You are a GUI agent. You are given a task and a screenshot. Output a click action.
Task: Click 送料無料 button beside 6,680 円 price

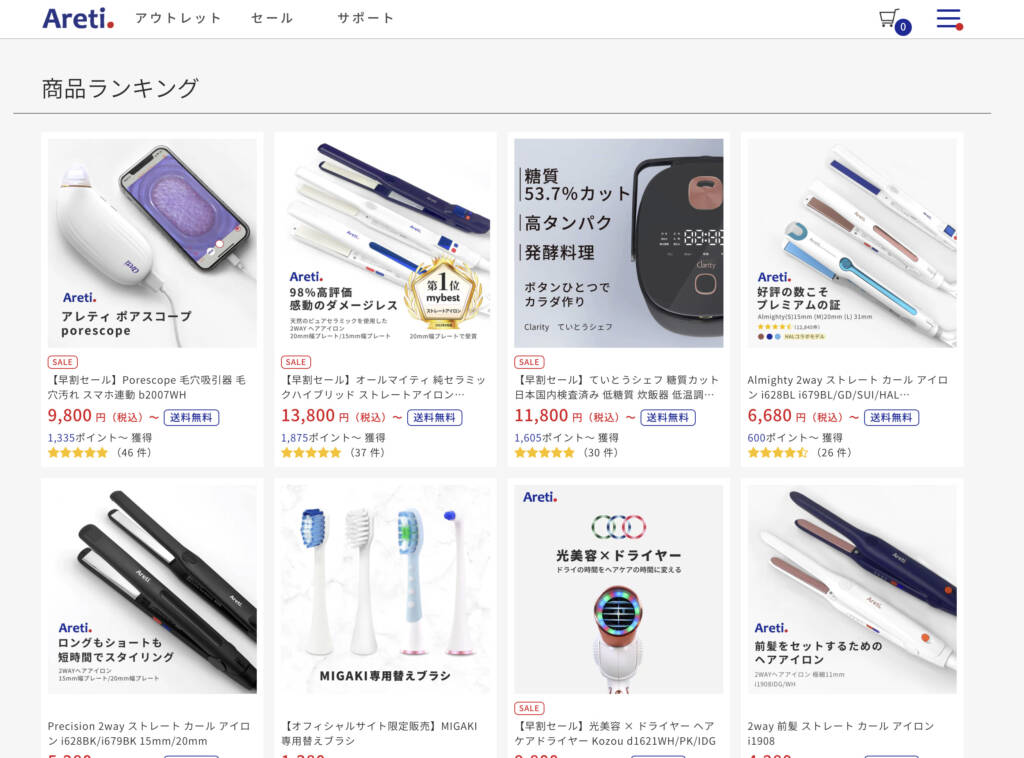point(891,417)
